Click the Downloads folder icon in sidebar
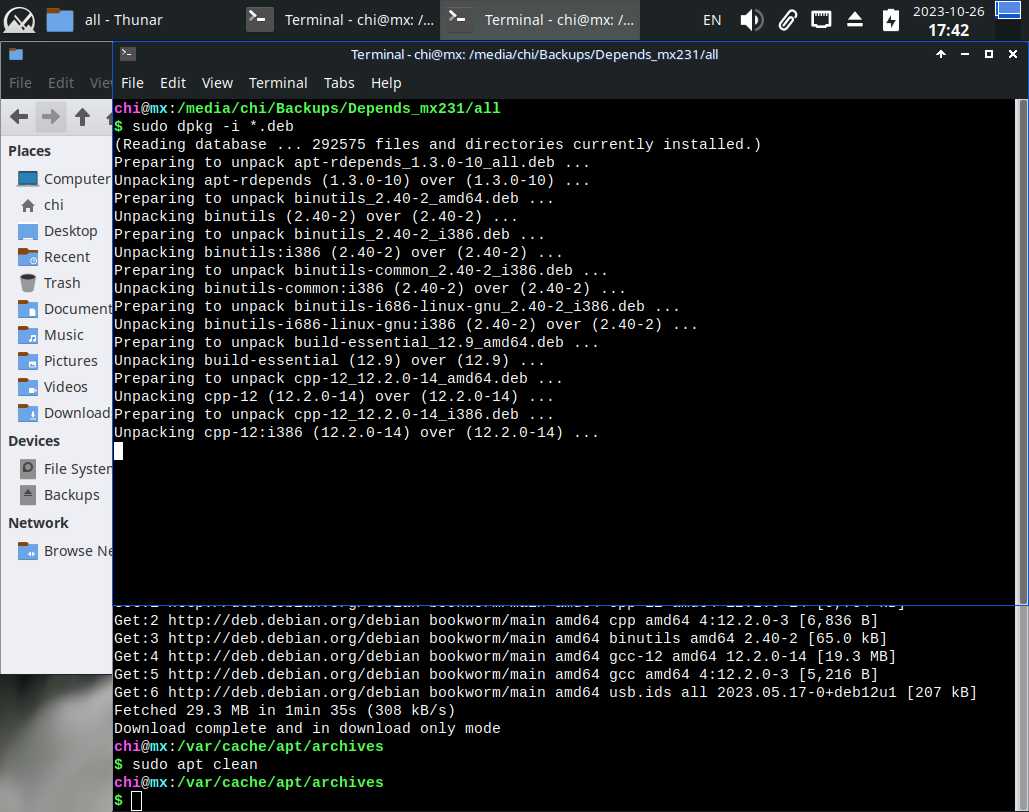Image resolution: width=1029 pixels, height=812 pixels. [x=28, y=413]
